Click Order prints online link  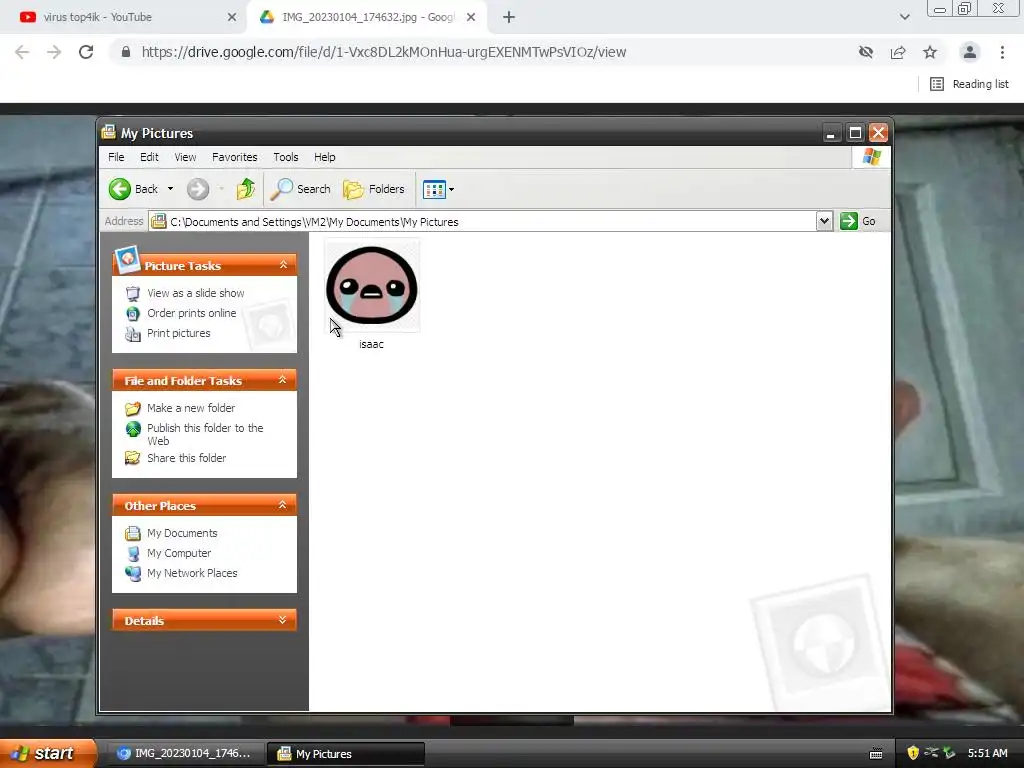click(191, 313)
